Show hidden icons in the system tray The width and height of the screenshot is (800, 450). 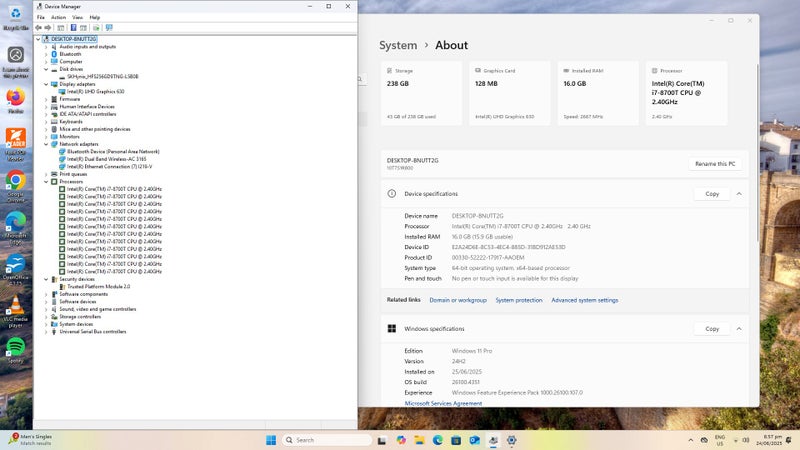point(691,440)
